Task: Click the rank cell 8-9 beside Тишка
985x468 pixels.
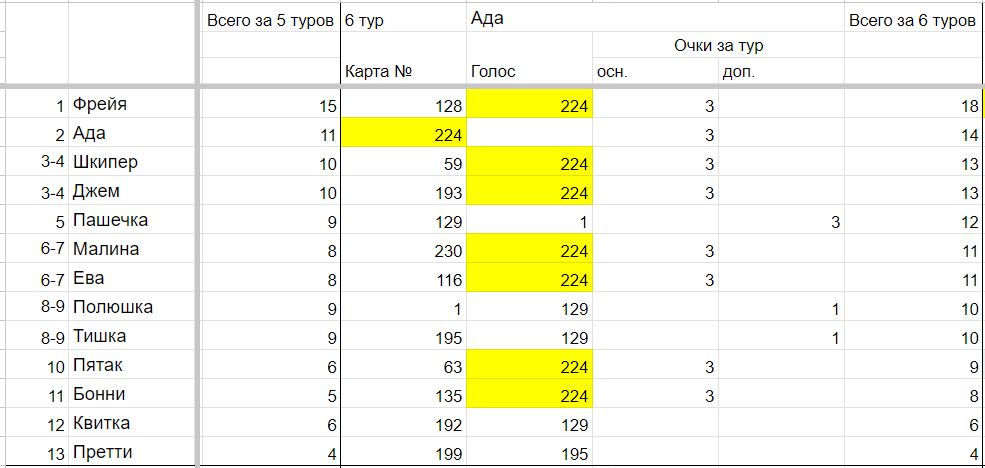Action: (x=35, y=336)
